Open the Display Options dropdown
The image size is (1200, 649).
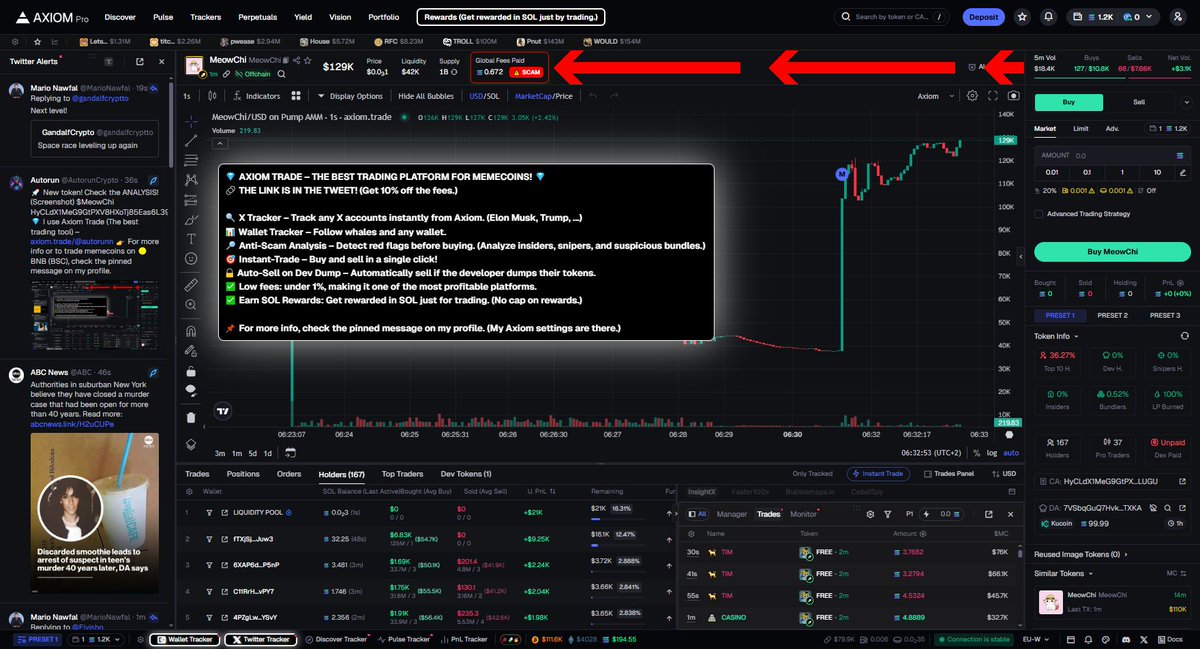click(350, 96)
